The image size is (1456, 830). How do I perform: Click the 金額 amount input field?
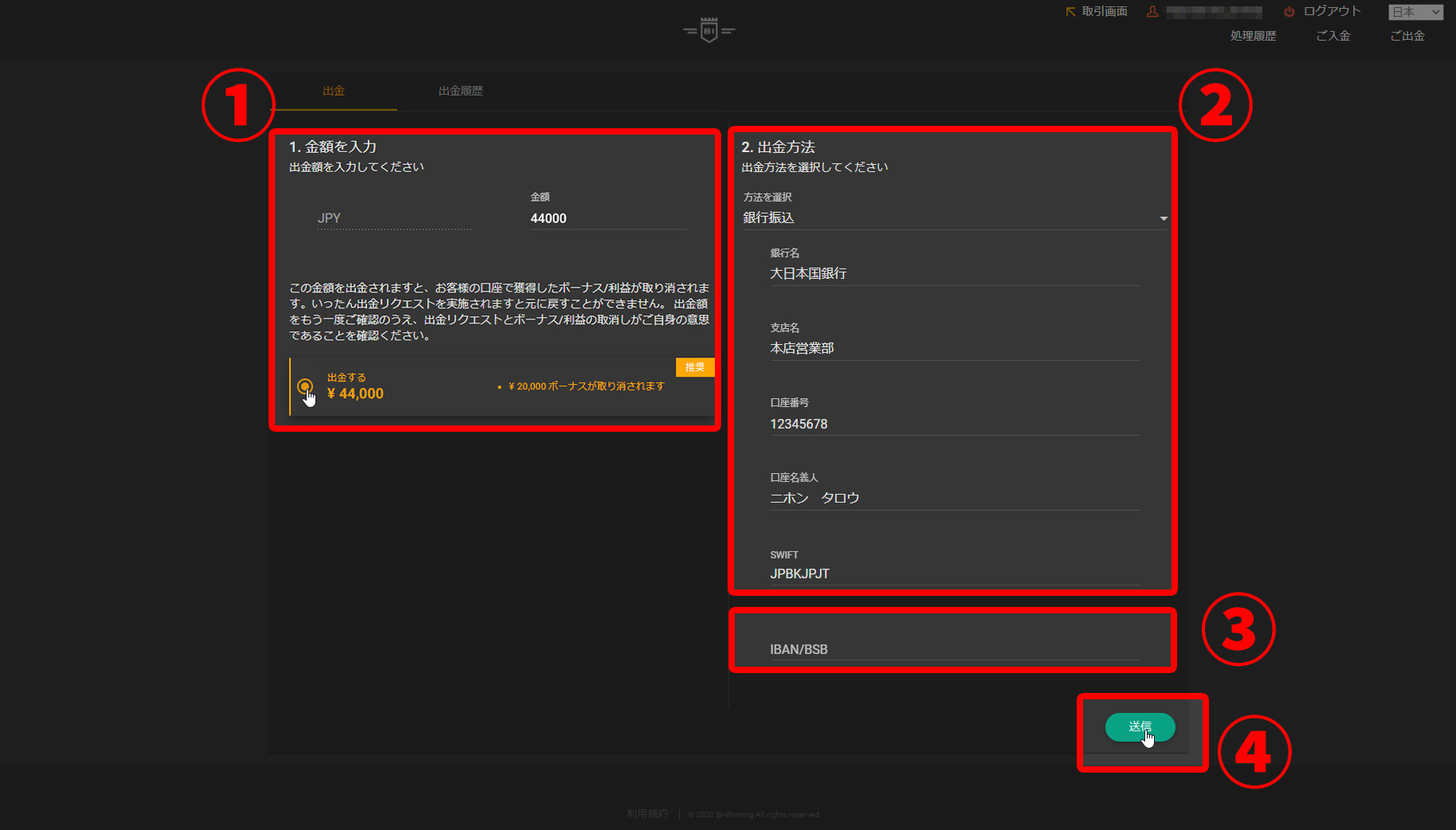click(x=607, y=218)
